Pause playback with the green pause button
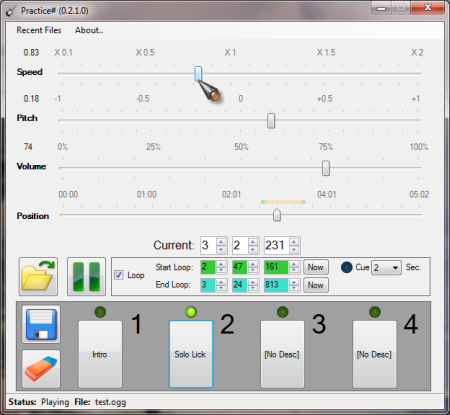 [x=86, y=276]
